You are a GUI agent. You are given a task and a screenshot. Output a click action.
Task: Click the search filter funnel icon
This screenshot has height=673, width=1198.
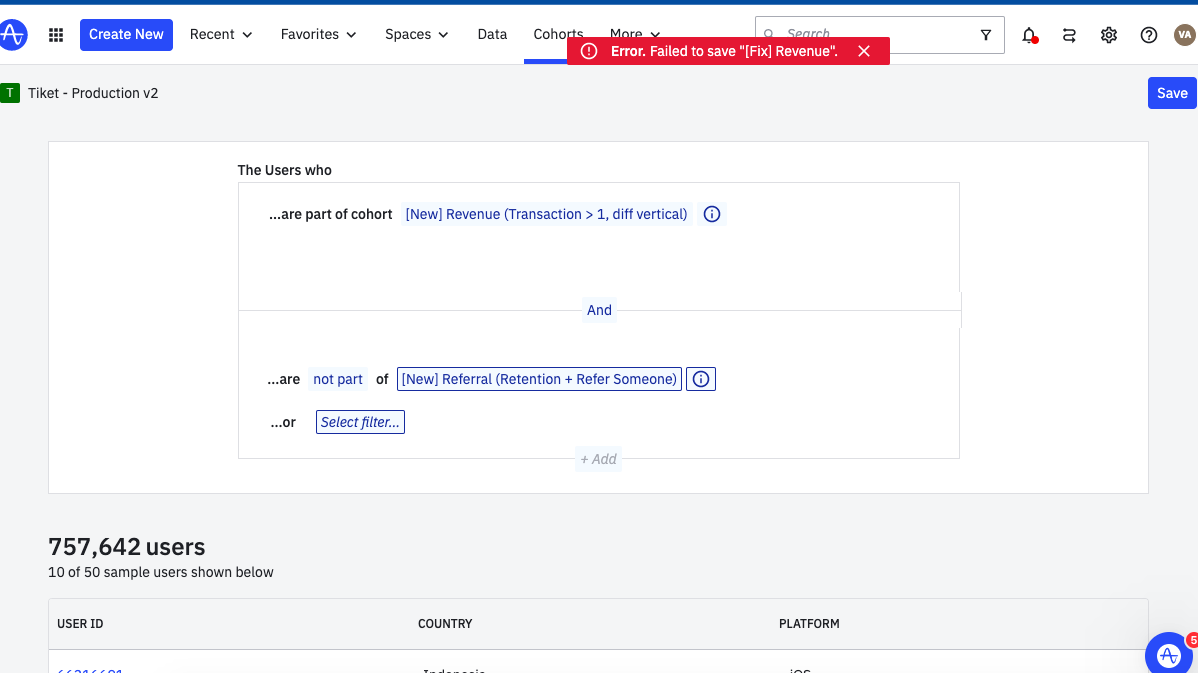click(986, 34)
